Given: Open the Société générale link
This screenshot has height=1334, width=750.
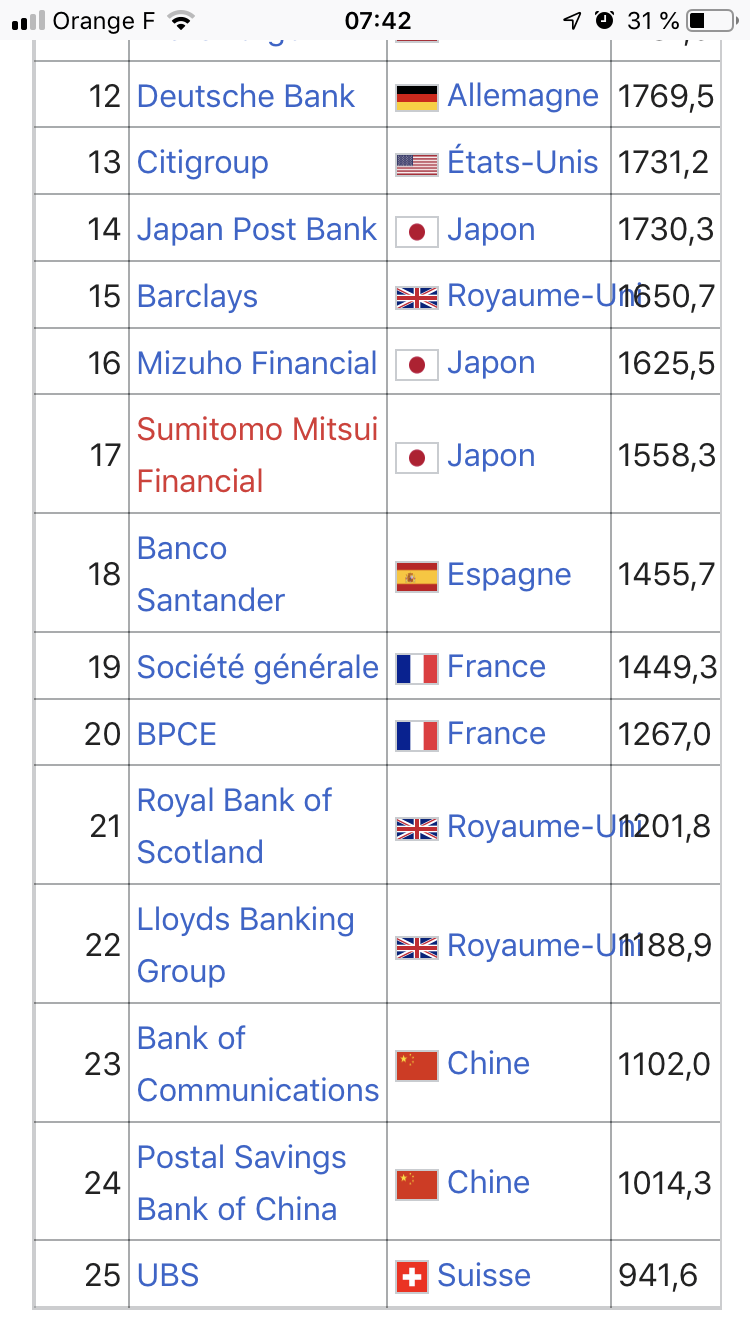Looking at the screenshot, I should pos(258,667).
